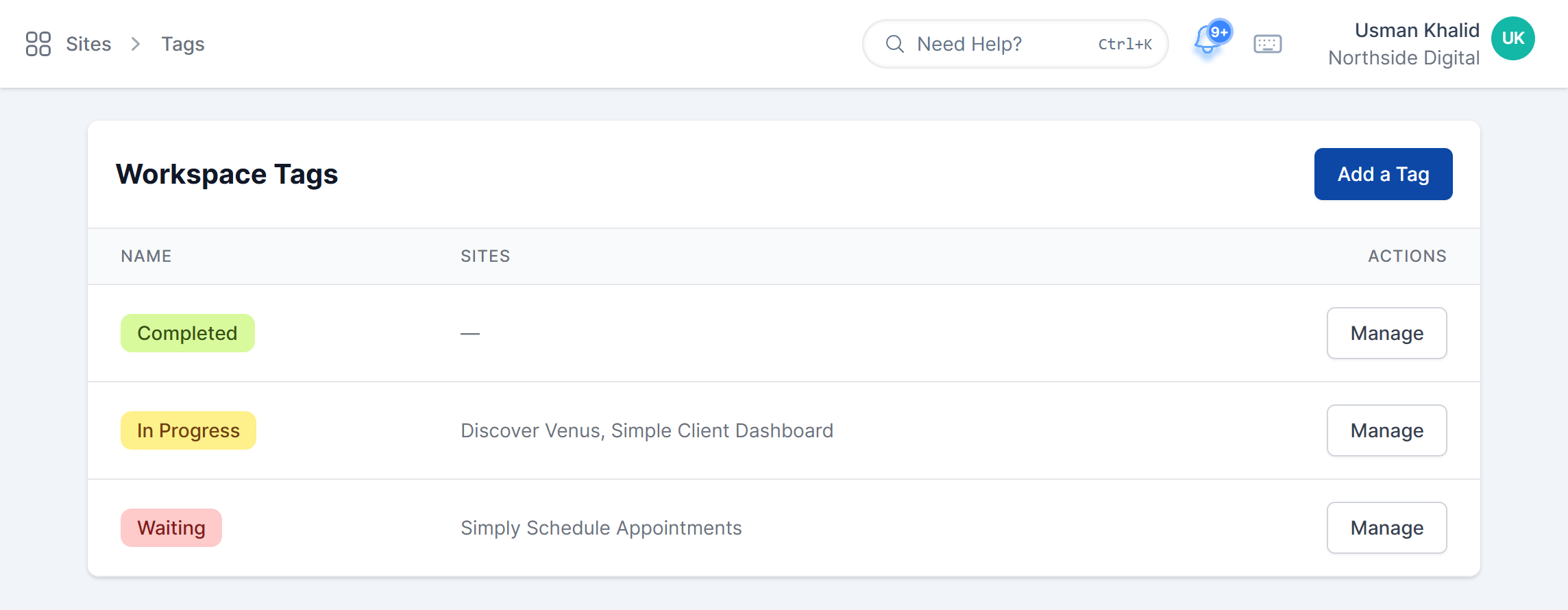Manage the Waiting tag
The height and width of the screenshot is (610, 1568).
click(1386, 528)
